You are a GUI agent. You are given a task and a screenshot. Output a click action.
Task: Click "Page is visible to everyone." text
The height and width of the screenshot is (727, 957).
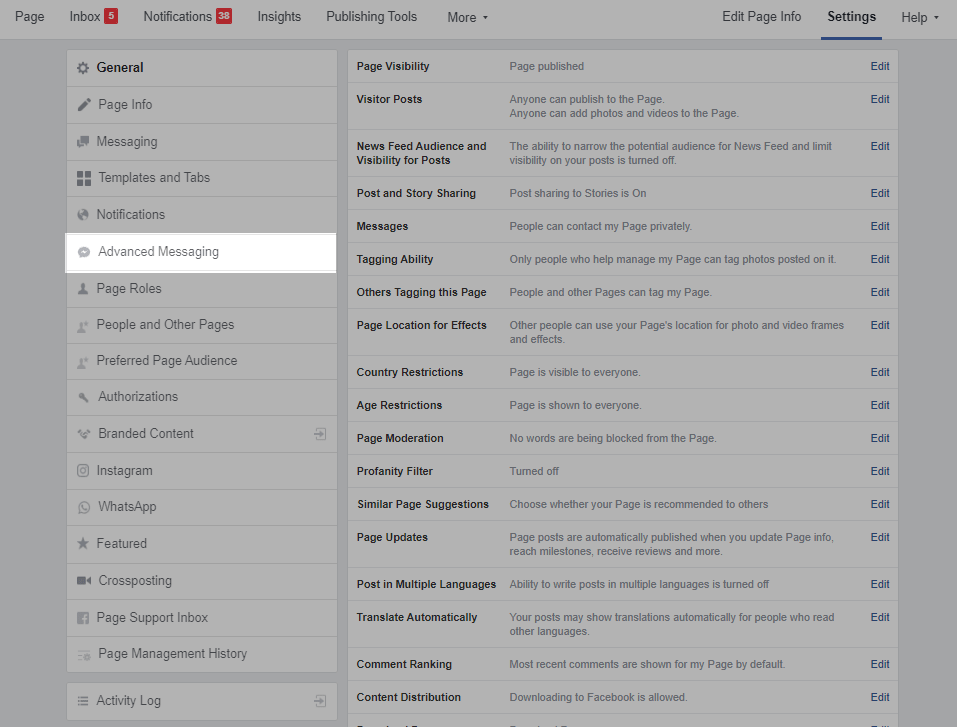(x=575, y=372)
